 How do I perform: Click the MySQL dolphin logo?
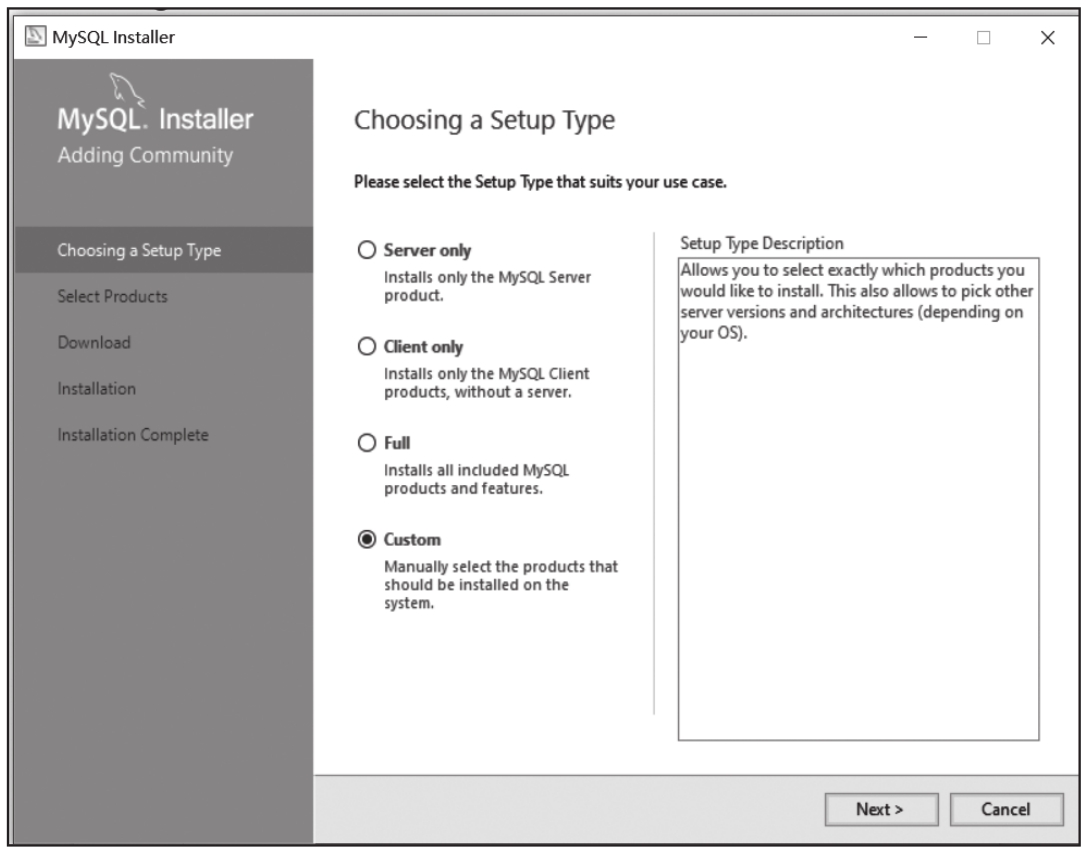[x=126, y=89]
